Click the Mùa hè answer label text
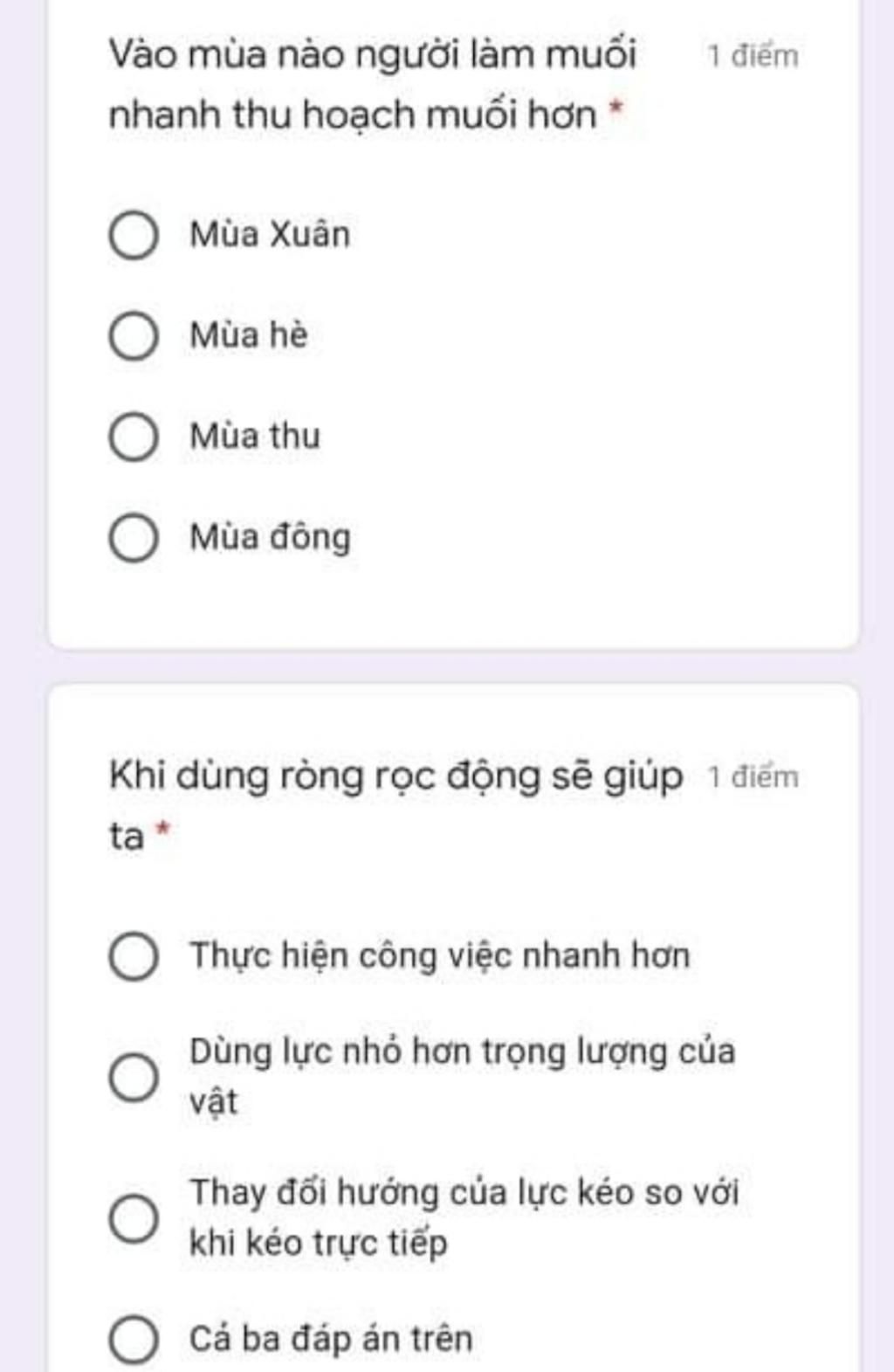Image resolution: width=894 pixels, height=1372 pixels. coord(249,336)
